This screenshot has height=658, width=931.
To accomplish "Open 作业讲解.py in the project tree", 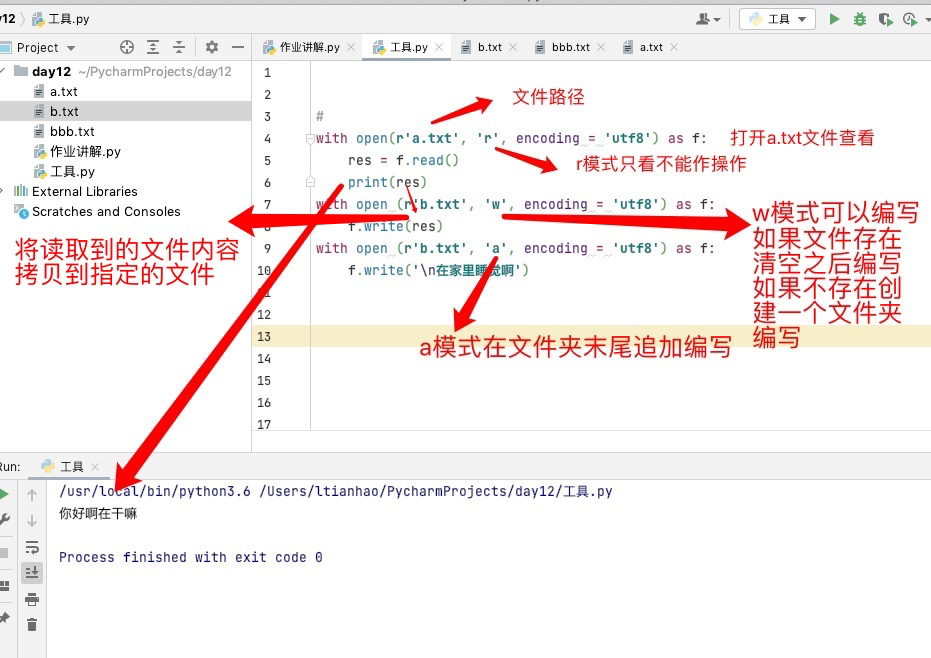I will 85,151.
